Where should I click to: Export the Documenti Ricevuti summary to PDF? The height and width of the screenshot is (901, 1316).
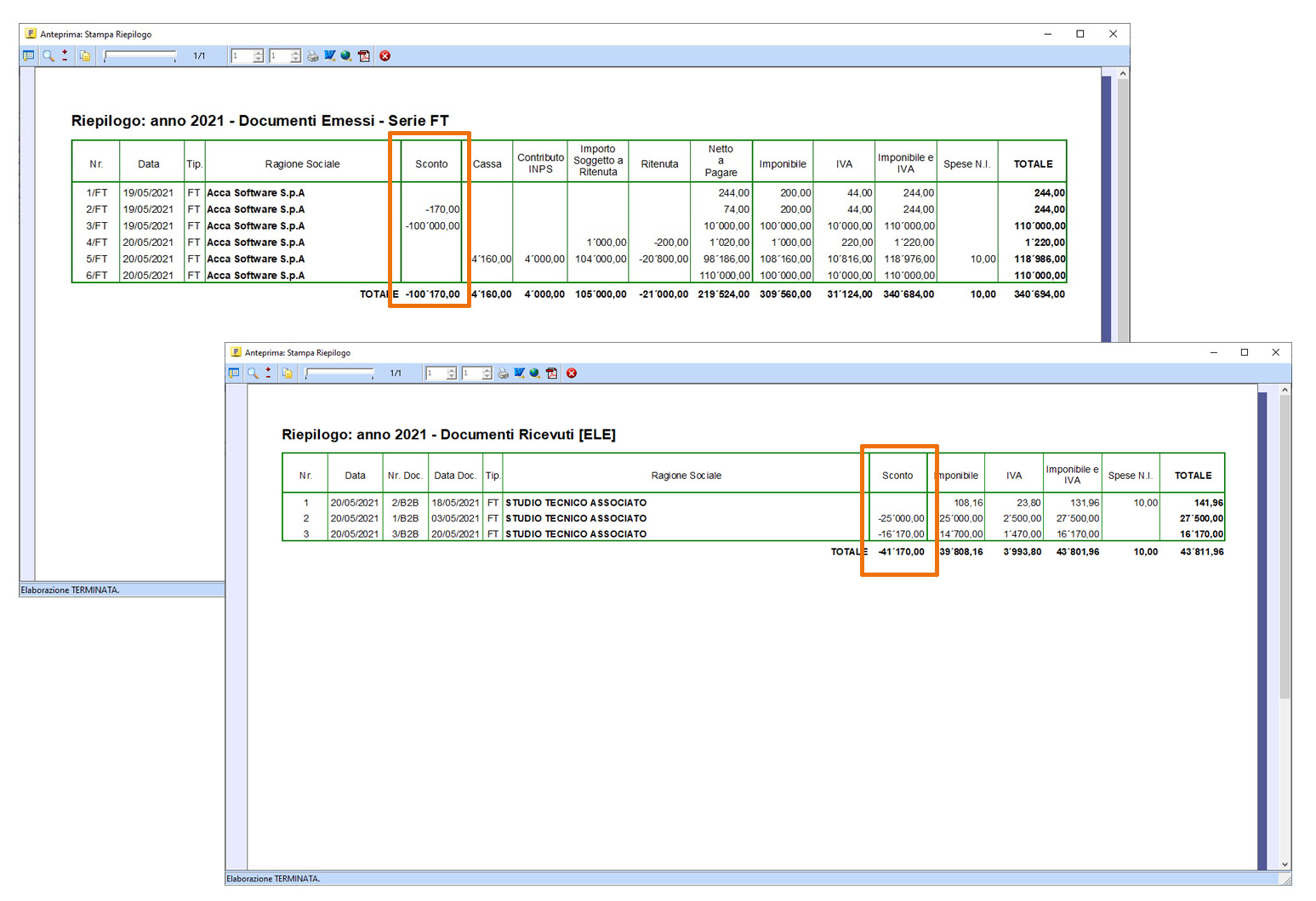point(552,374)
